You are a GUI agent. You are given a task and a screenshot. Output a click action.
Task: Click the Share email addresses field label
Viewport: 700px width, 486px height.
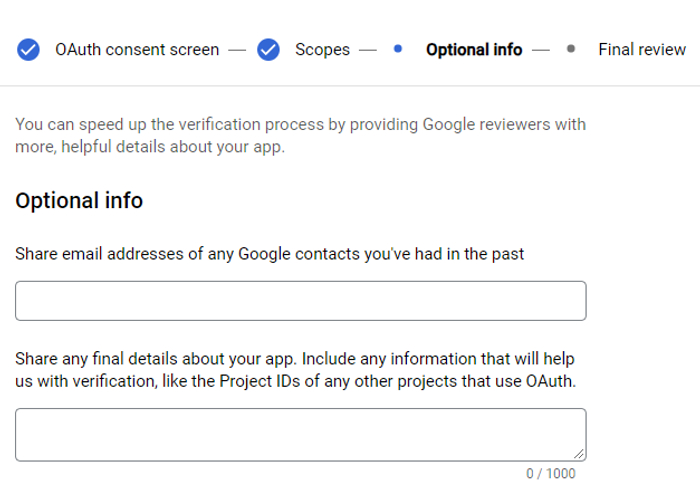tap(269, 254)
